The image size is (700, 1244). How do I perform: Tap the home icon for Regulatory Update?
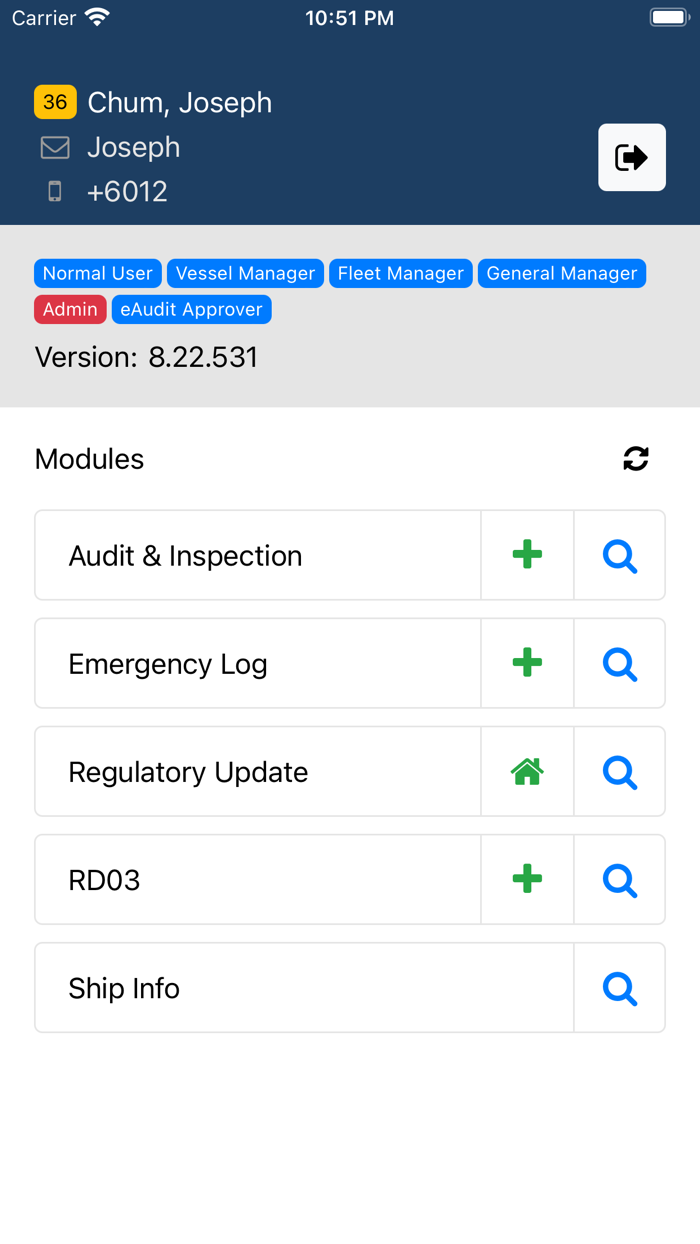coord(527,771)
